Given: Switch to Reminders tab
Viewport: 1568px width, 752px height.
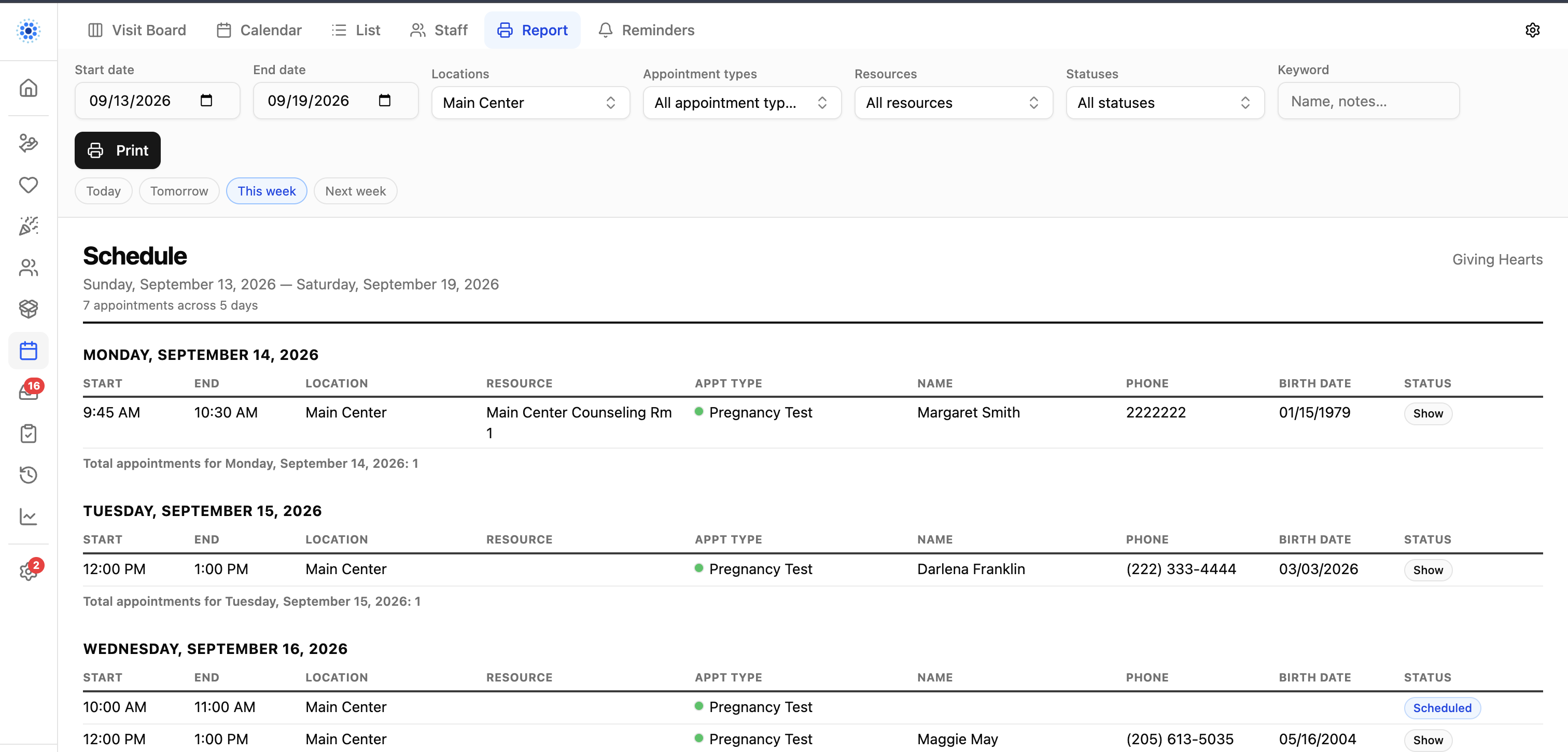Looking at the screenshot, I should pos(646,30).
